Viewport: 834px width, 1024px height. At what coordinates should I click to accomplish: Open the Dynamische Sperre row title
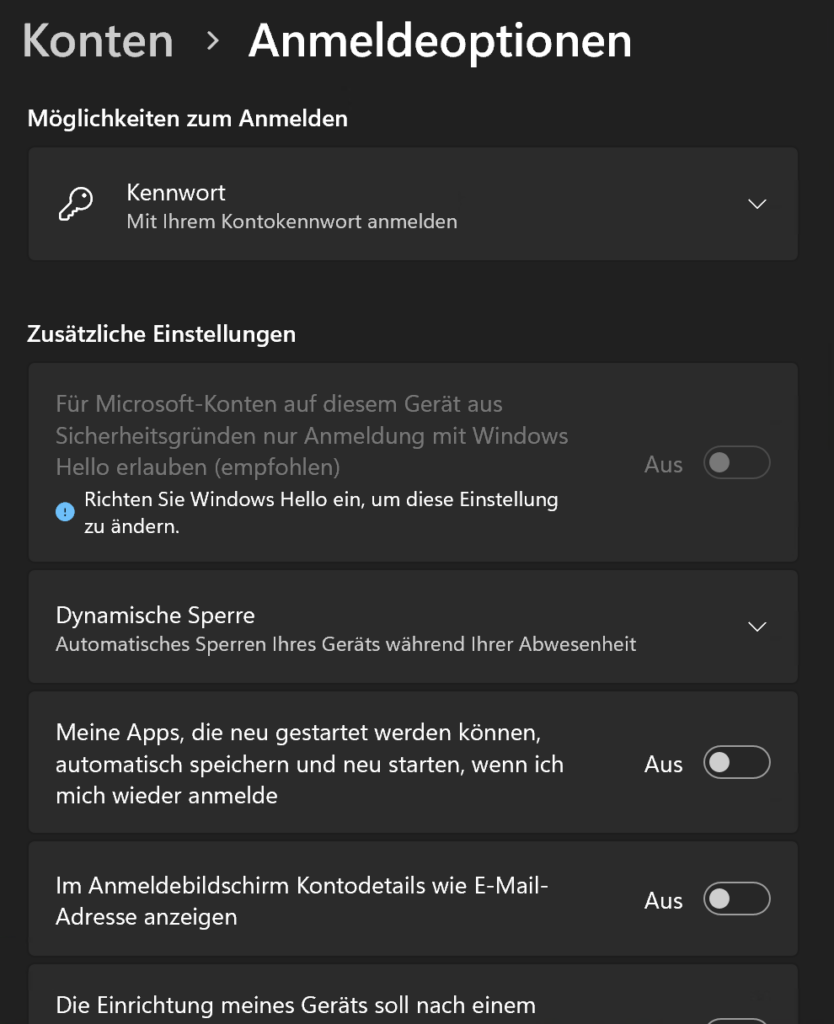pos(155,615)
